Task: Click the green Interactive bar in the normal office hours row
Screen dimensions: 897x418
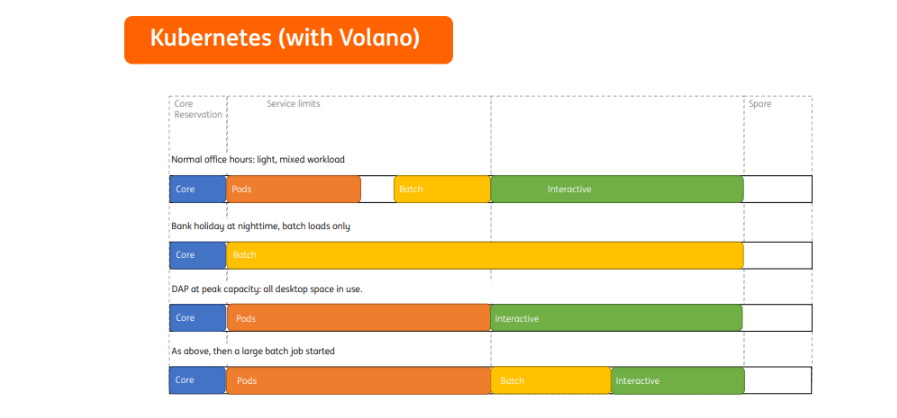Action: tap(617, 189)
